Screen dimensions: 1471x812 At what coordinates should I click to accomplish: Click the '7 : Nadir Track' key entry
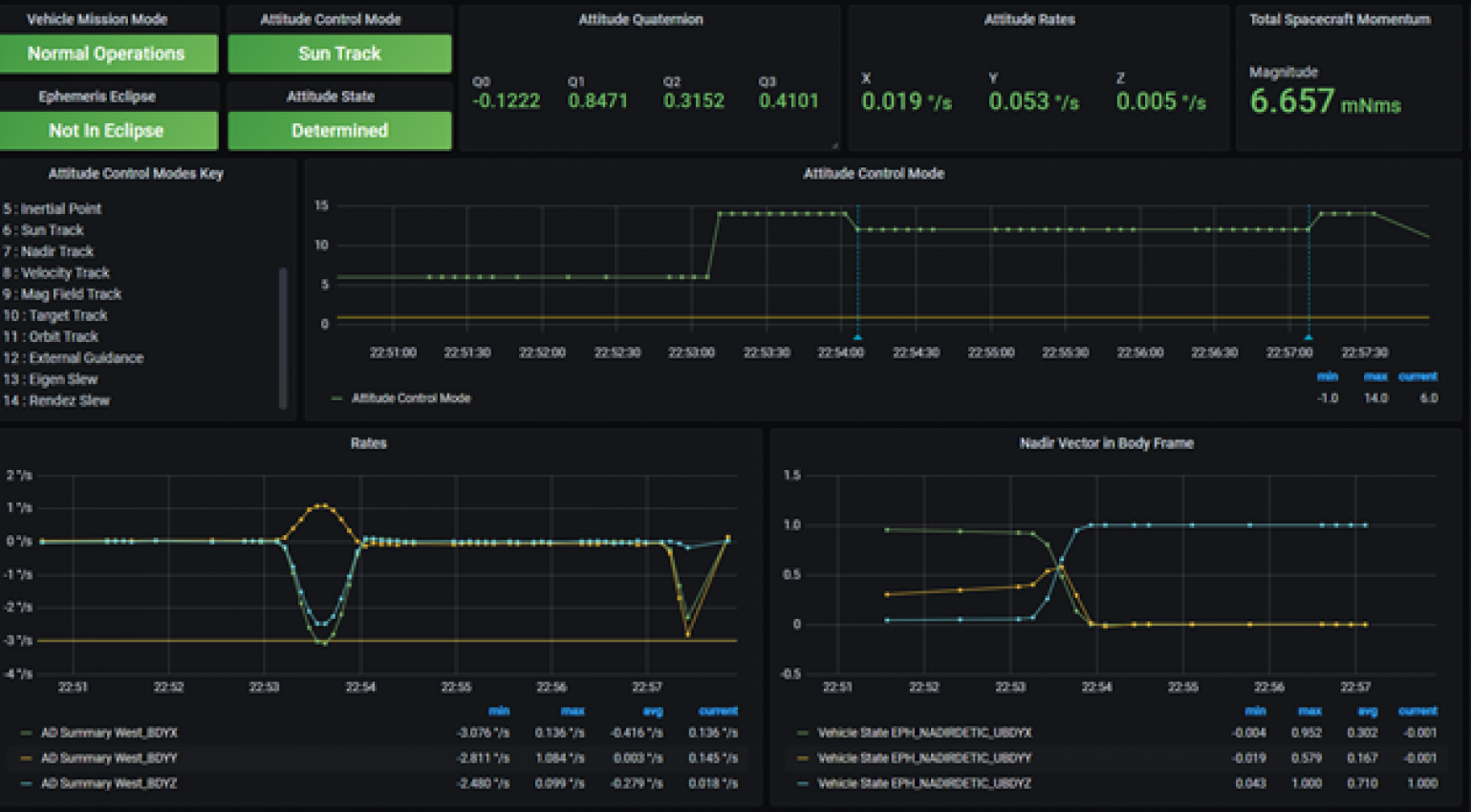coord(49,251)
